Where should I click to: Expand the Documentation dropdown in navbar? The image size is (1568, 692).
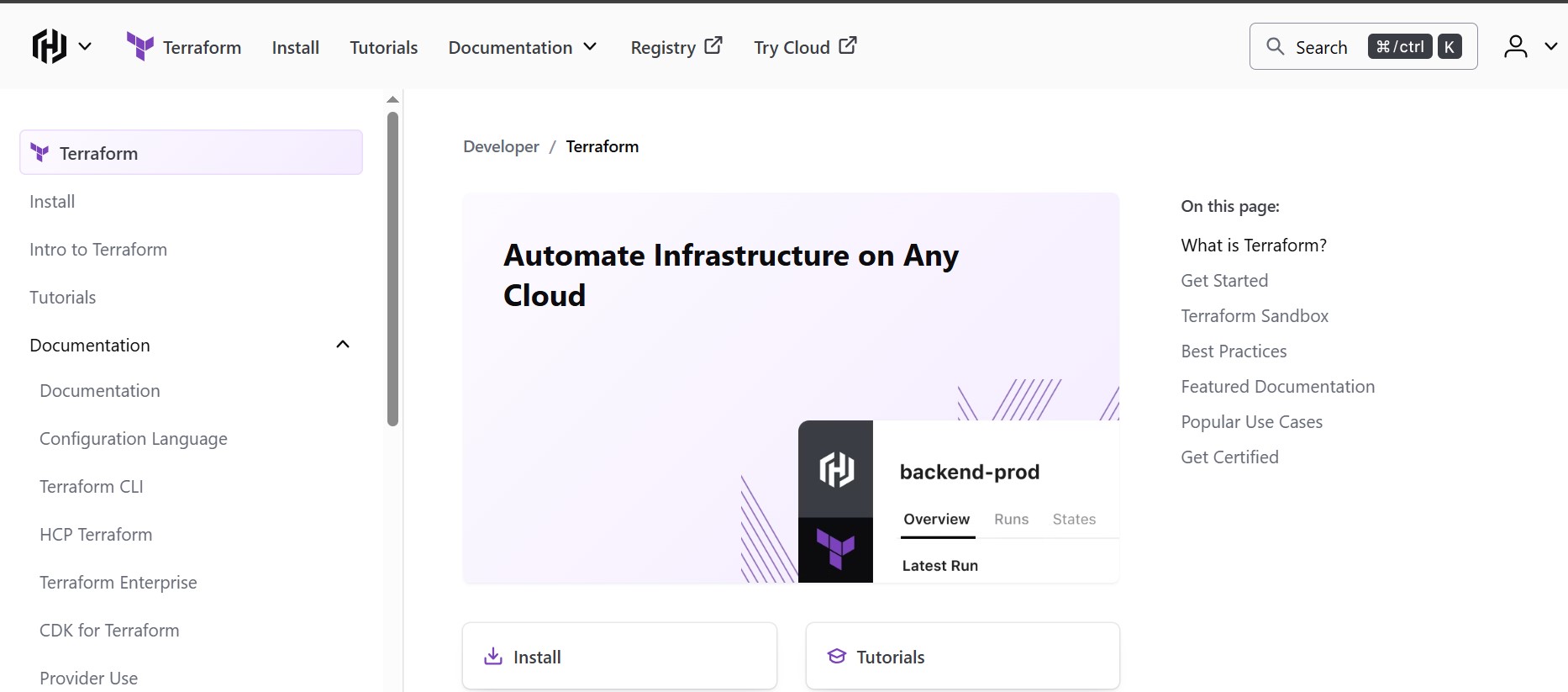click(x=523, y=47)
